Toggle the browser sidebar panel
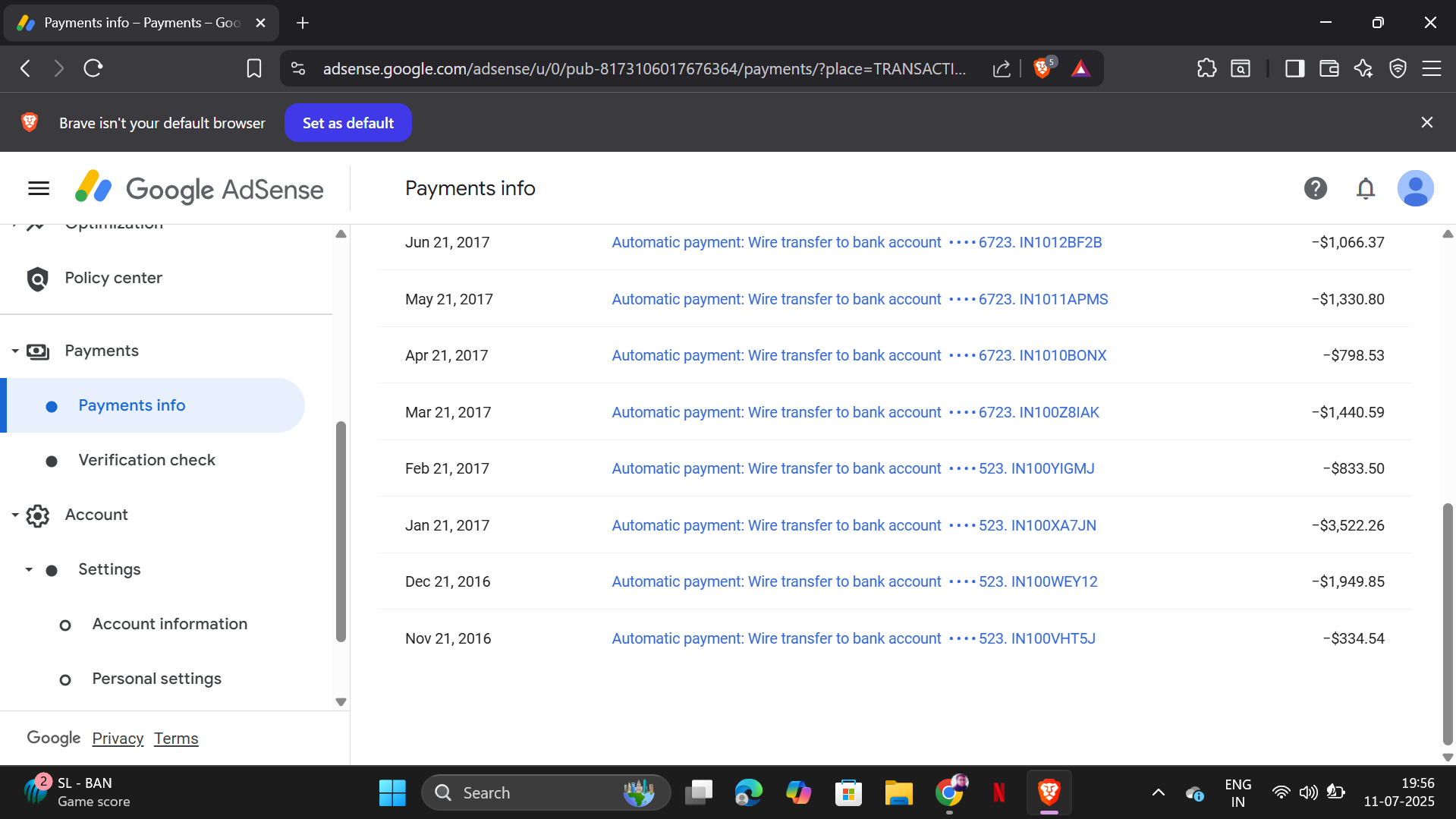Image resolution: width=1456 pixels, height=819 pixels. click(1294, 69)
